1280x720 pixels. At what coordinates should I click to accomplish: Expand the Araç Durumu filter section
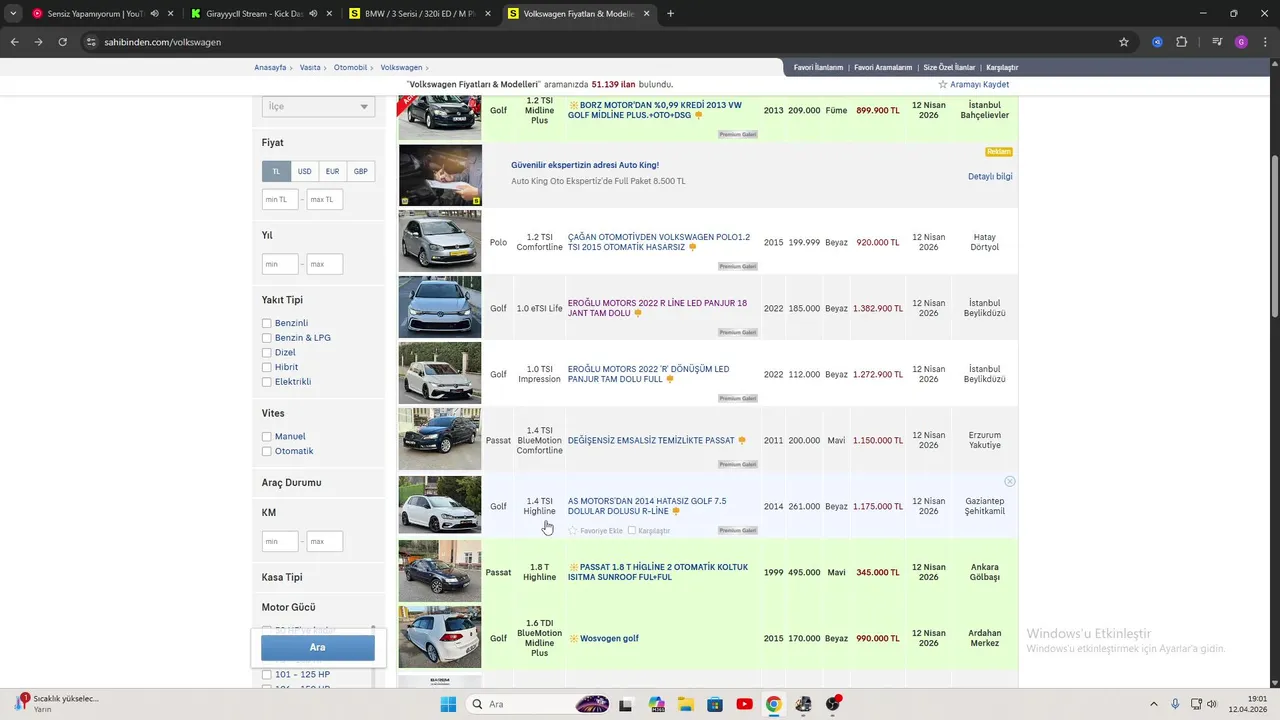[292, 483]
